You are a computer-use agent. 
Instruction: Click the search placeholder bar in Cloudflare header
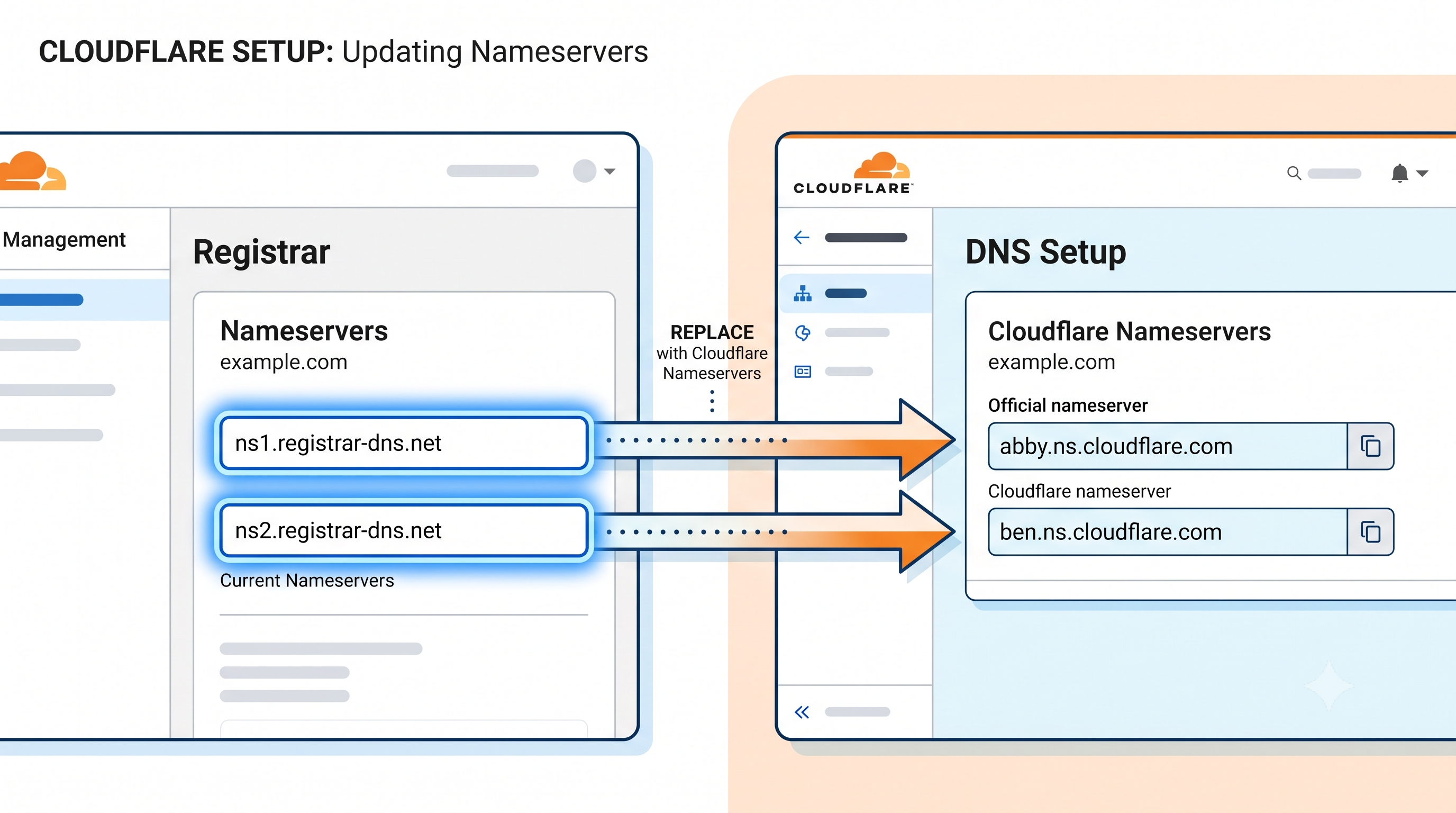click(x=1334, y=173)
